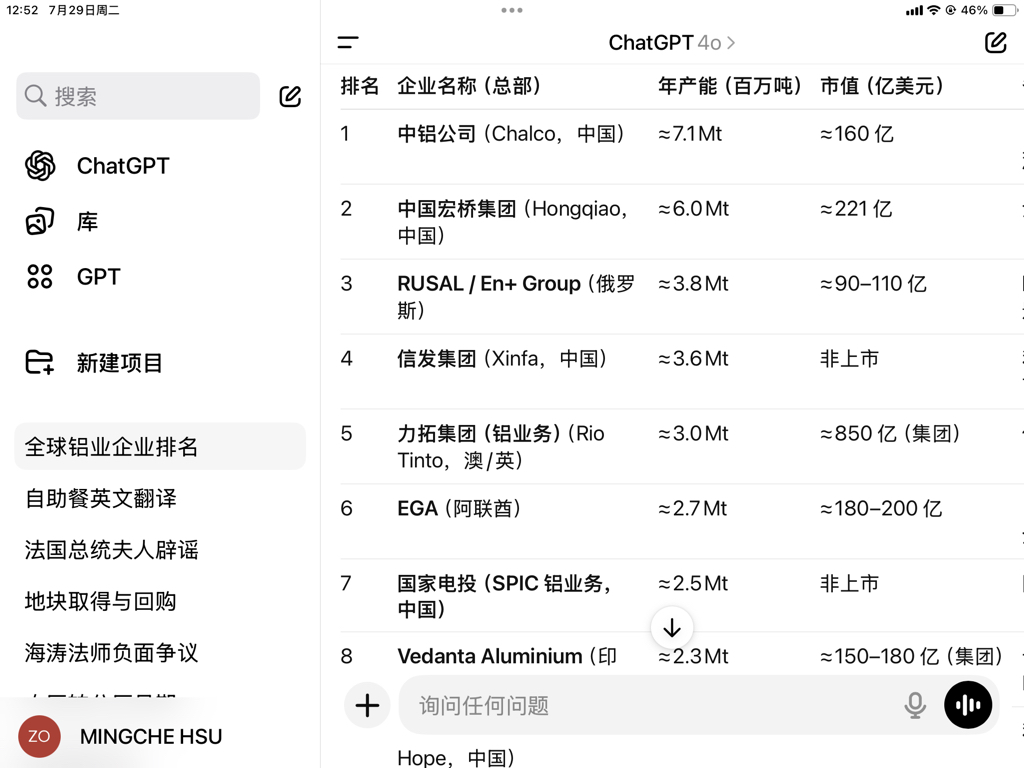Click the 新建项目 folder-plus icon
This screenshot has width=1024, height=768.
(40, 362)
